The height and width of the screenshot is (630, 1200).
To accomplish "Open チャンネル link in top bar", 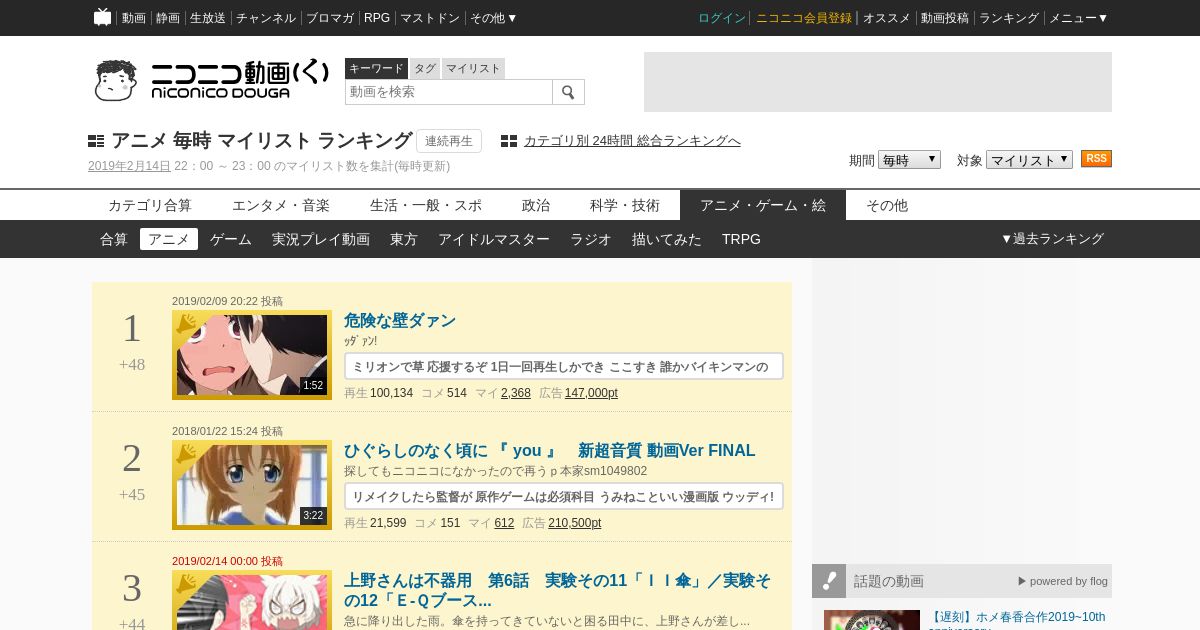I will click(266, 18).
